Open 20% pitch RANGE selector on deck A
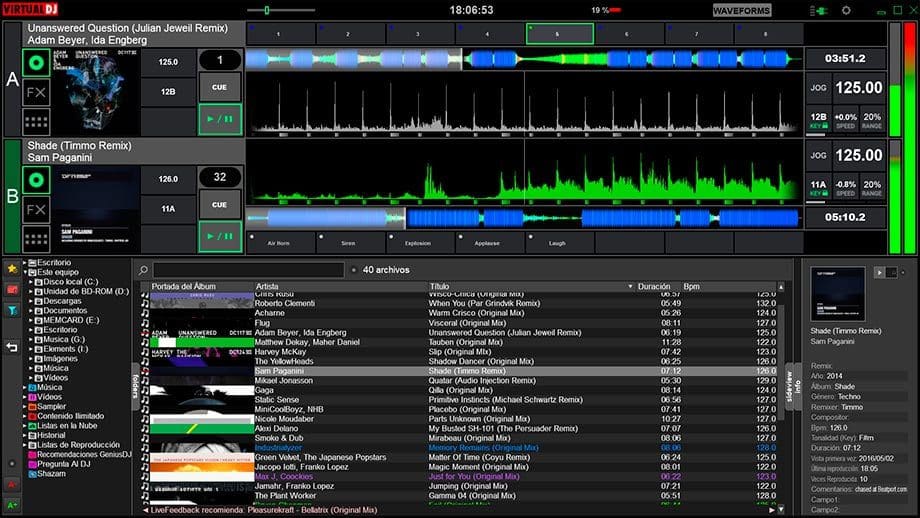 click(x=872, y=120)
